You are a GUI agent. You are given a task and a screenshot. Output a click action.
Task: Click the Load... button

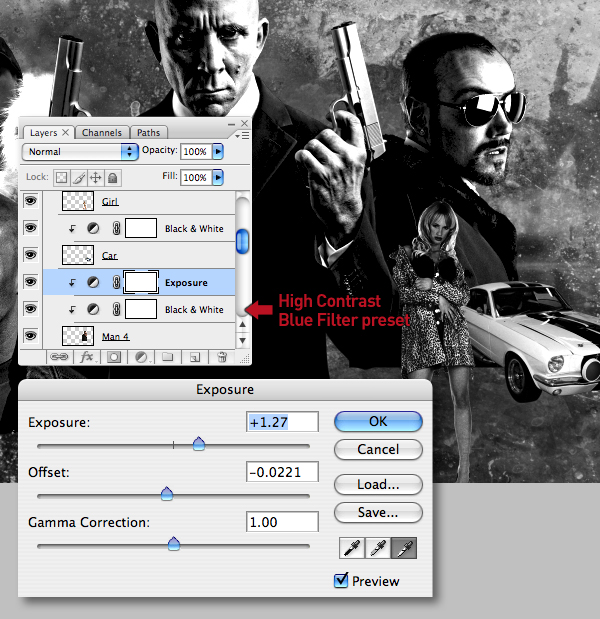click(378, 484)
